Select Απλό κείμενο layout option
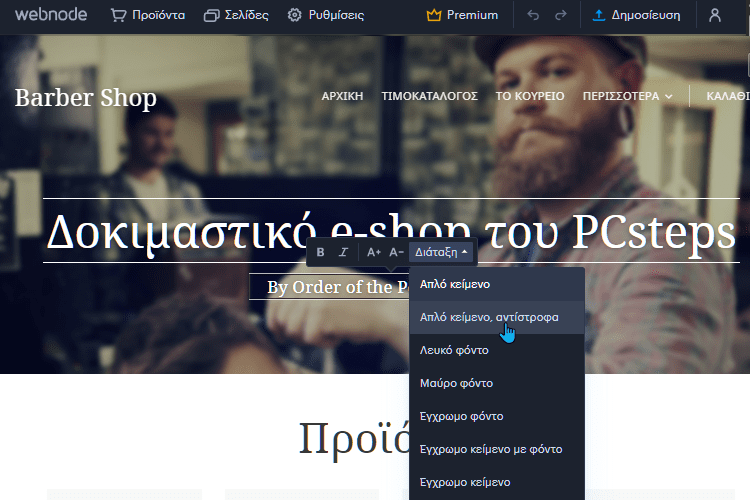Image resolution: width=750 pixels, height=500 pixels. coord(497,284)
